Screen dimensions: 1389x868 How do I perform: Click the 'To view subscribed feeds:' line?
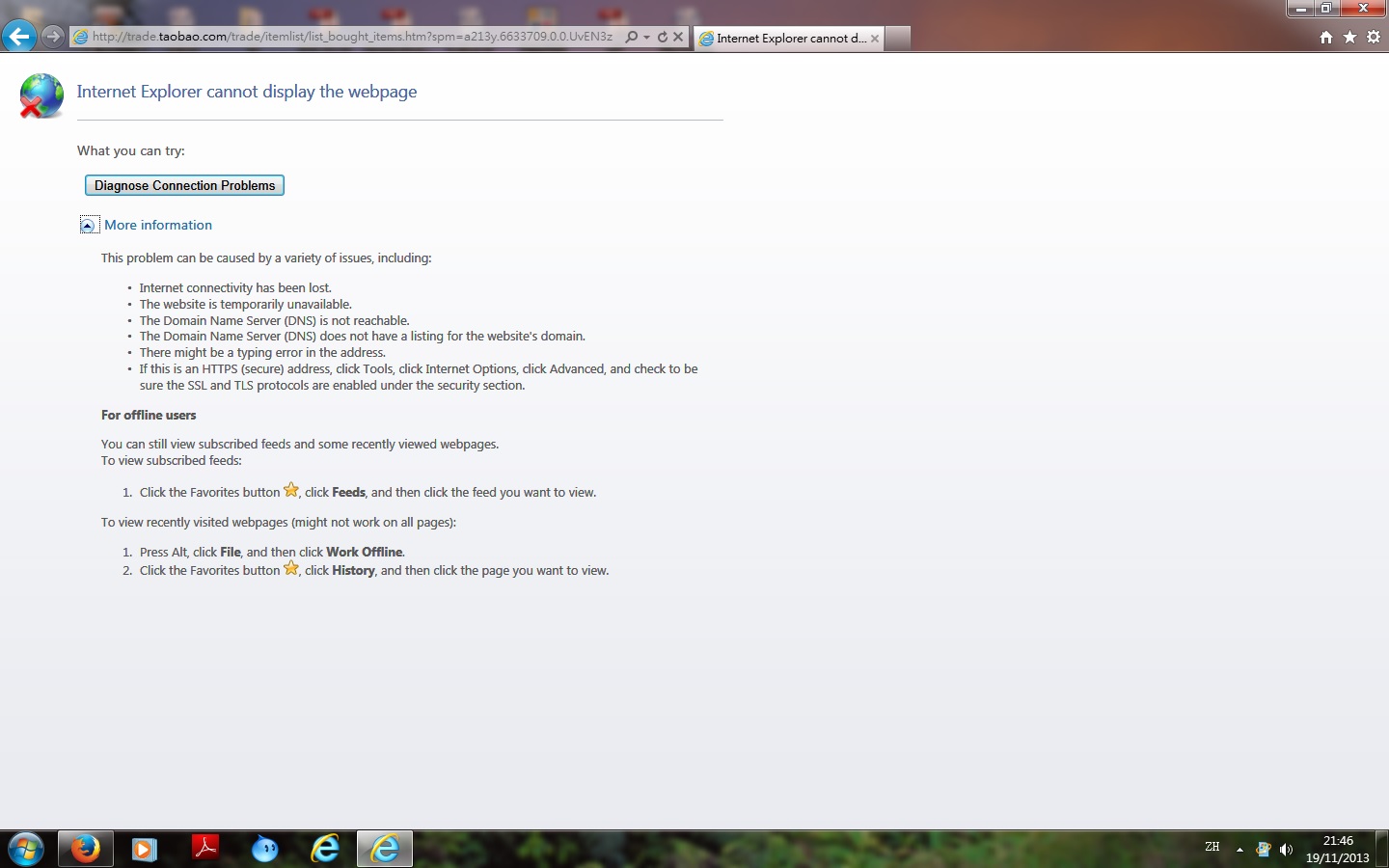coord(172,460)
